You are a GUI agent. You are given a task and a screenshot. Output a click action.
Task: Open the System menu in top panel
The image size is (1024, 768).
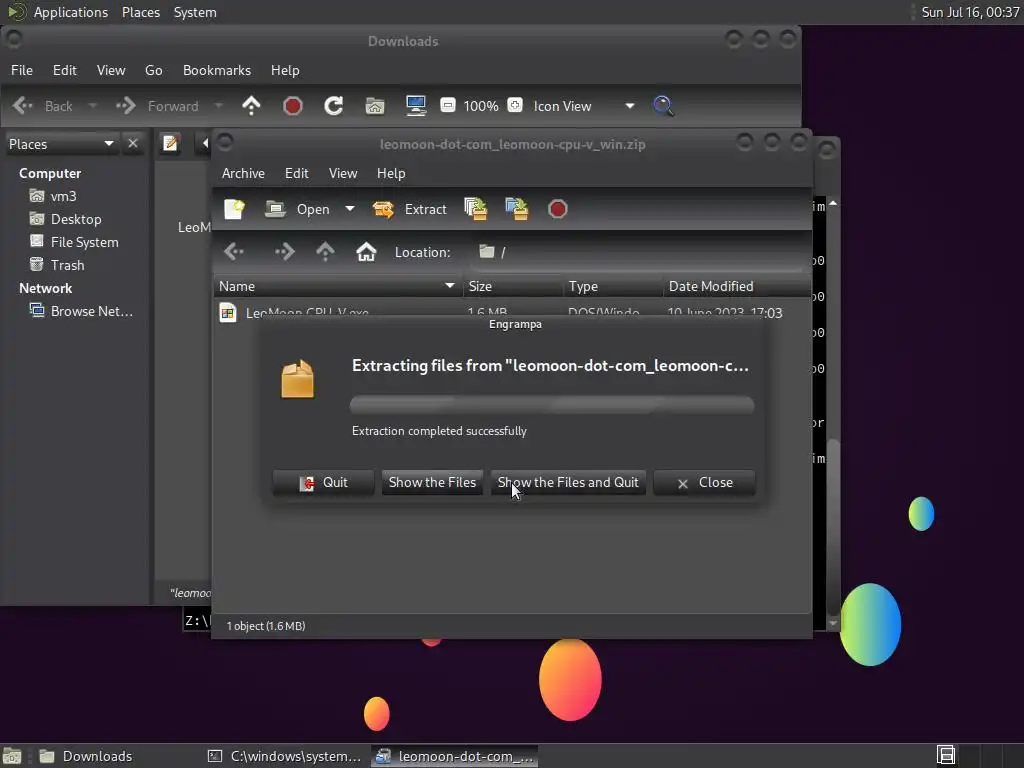tap(195, 12)
